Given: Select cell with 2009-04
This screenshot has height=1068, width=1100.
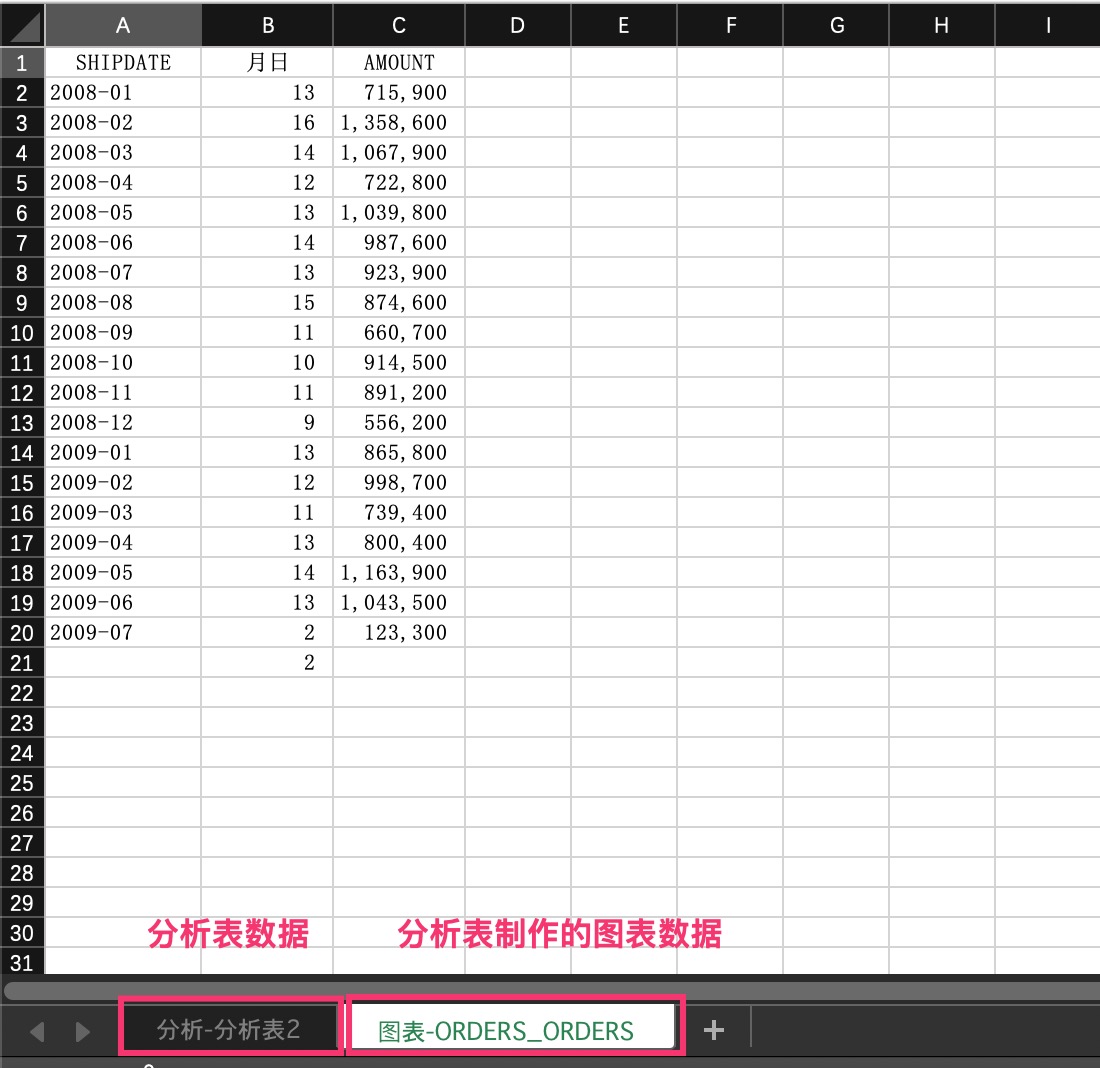Looking at the screenshot, I should coord(123,542).
